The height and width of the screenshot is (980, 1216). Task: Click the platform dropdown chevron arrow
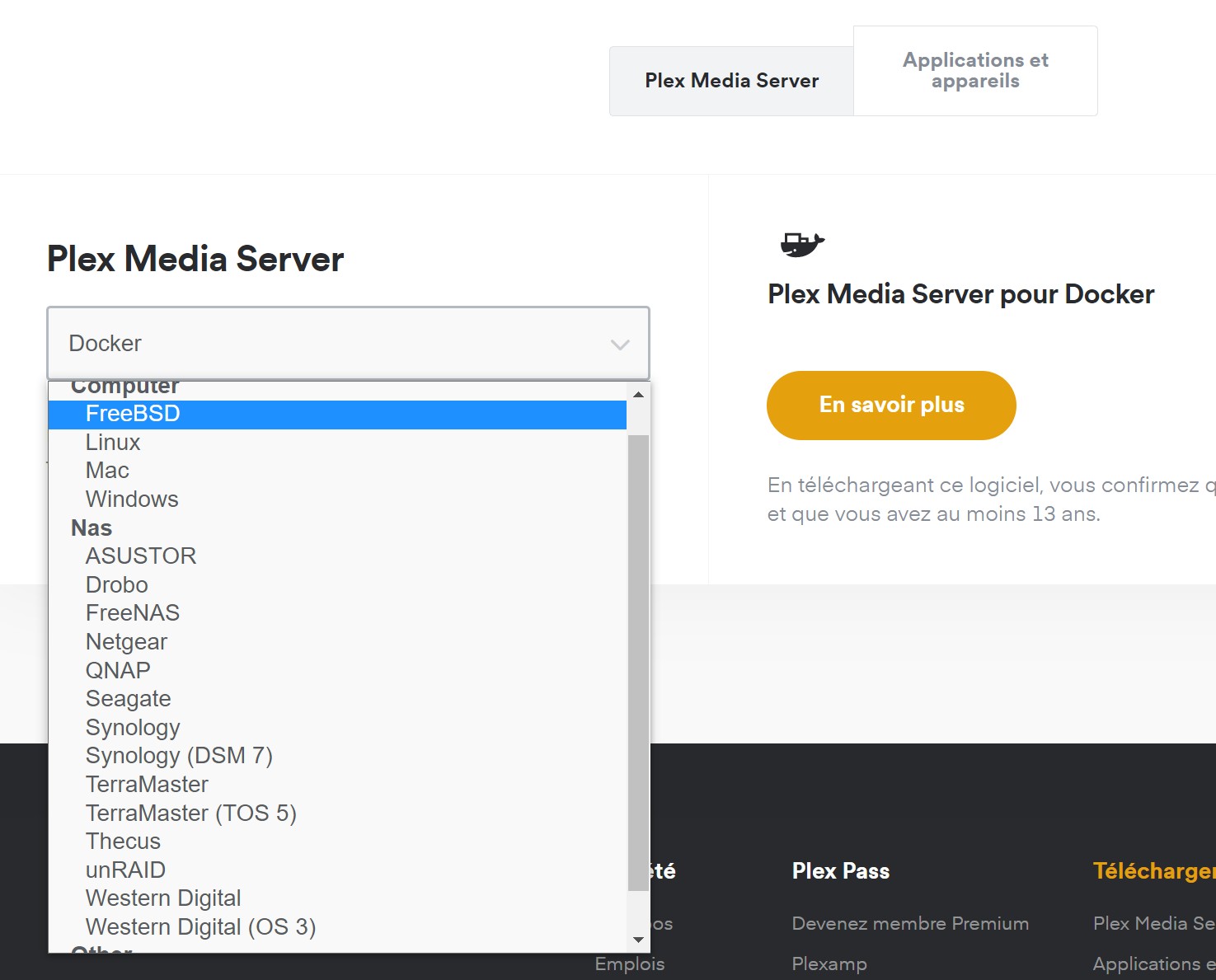[620, 345]
